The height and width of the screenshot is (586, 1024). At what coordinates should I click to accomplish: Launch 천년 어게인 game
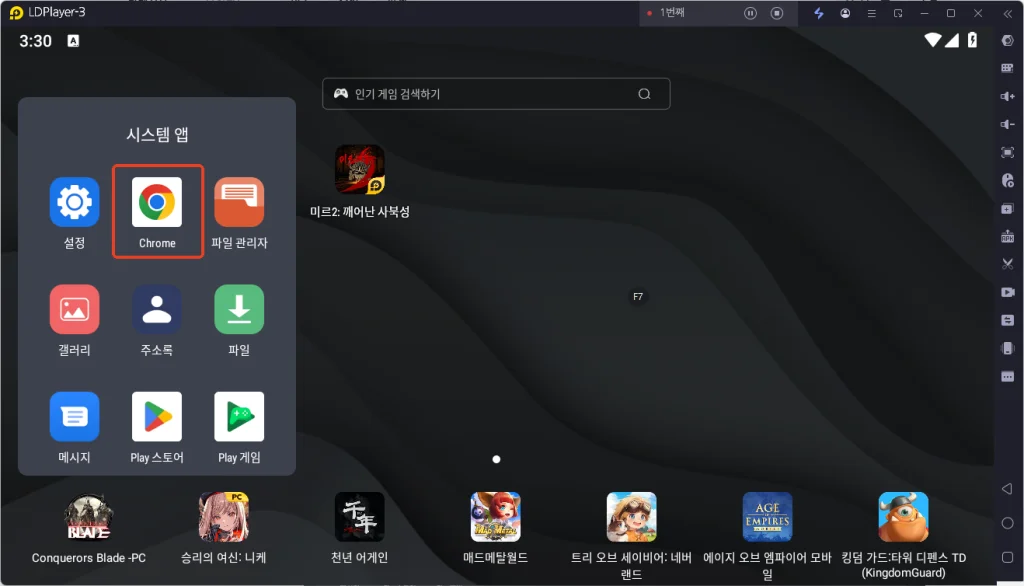360,517
